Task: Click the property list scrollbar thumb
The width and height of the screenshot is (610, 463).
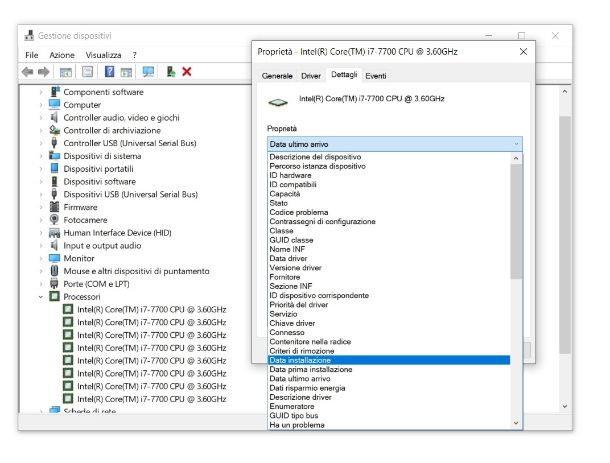Action: coord(516,221)
